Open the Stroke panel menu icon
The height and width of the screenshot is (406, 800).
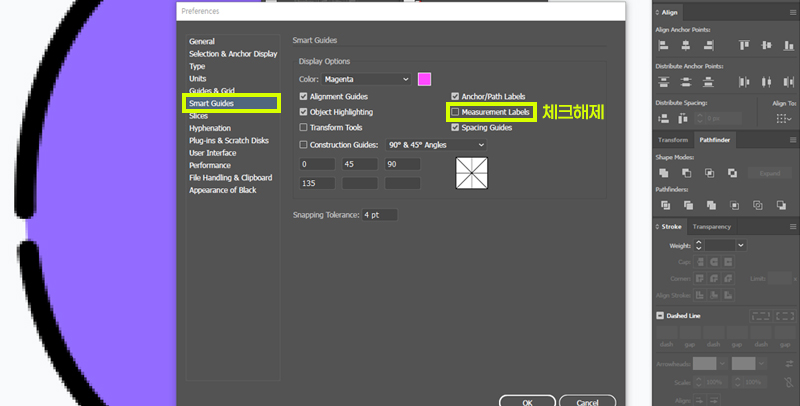tap(793, 226)
